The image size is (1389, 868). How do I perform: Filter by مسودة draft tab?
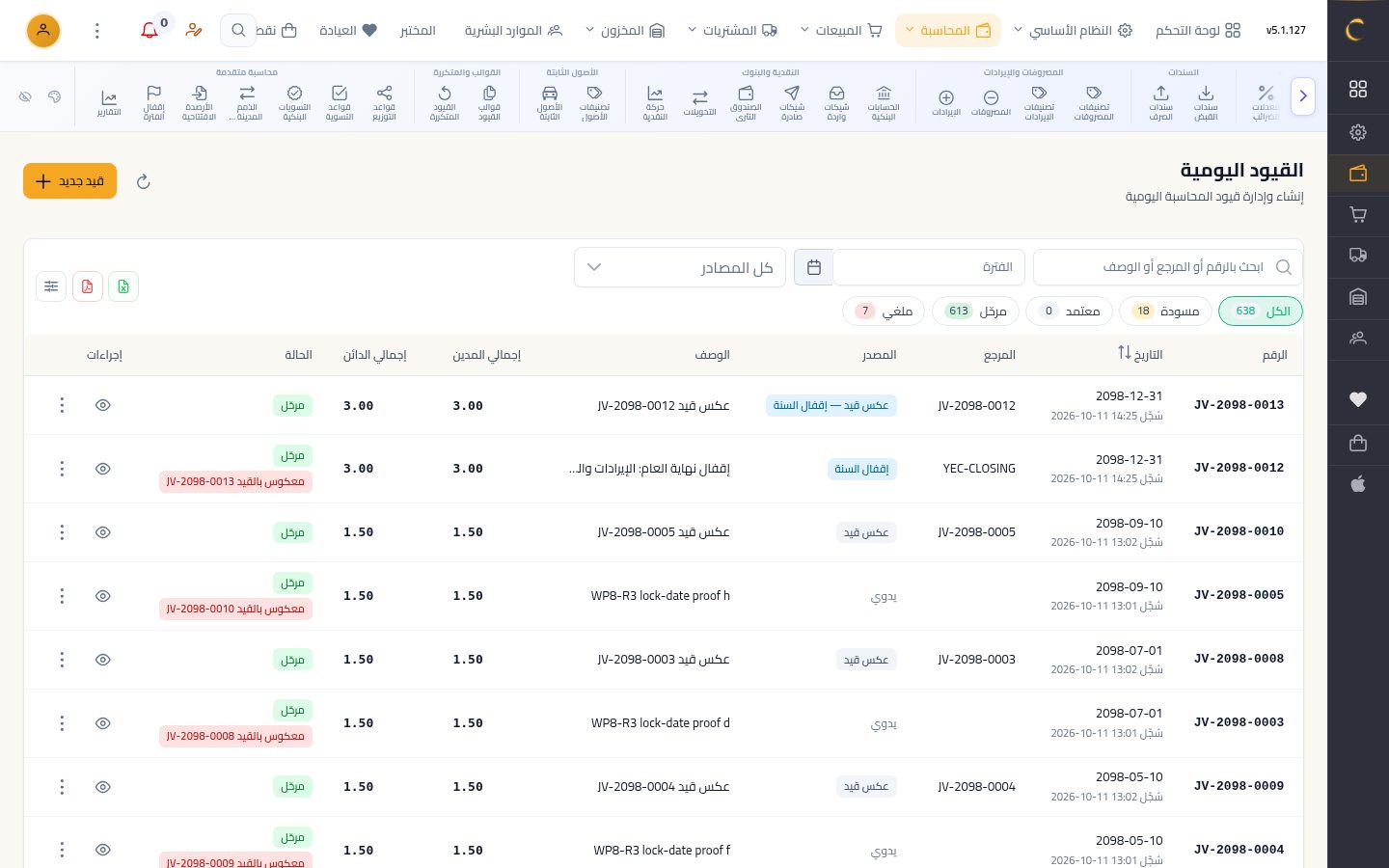[1165, 312]
